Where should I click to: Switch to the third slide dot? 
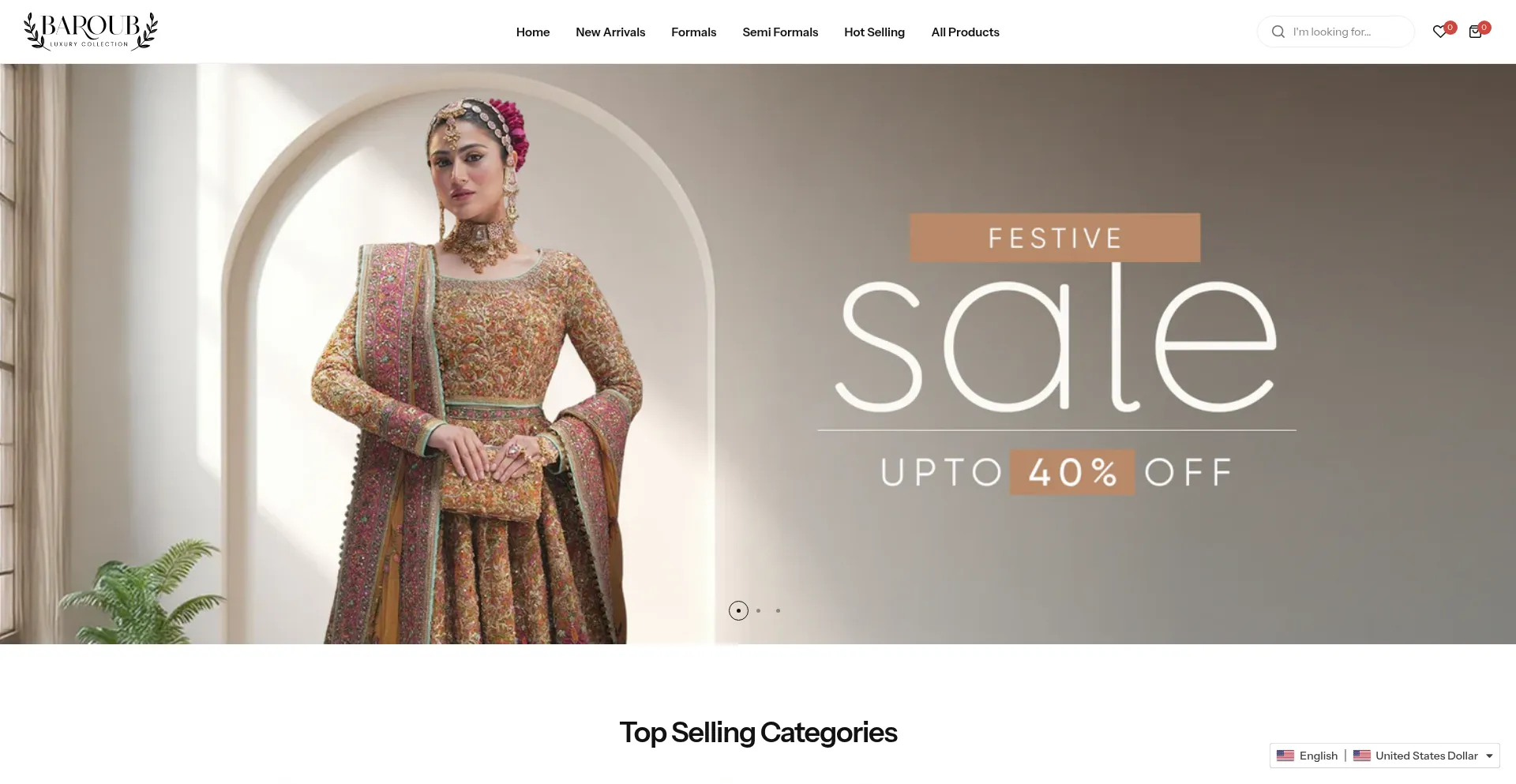pos(778,610)
